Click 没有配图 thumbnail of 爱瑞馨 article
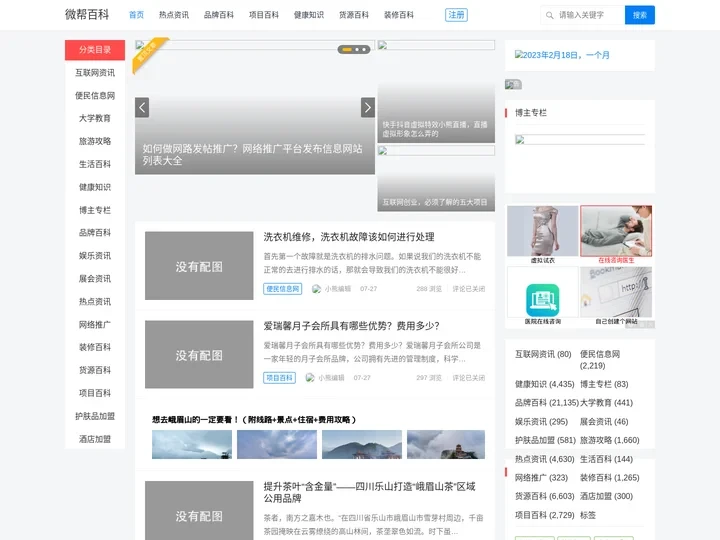This screenshot has height=540, width=720. [x=199, y=354]
